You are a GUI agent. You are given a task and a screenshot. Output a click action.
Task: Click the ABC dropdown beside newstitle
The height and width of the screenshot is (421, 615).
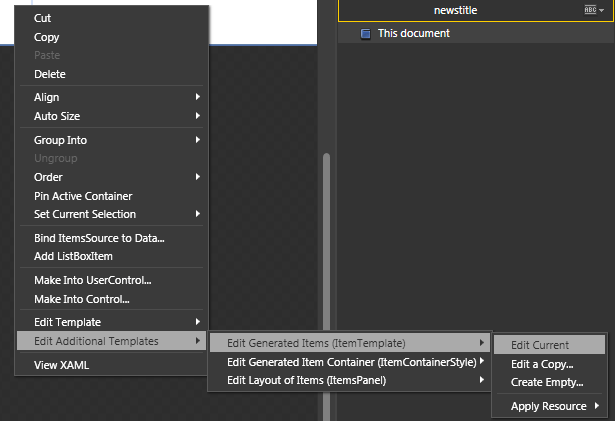[594, 10]
